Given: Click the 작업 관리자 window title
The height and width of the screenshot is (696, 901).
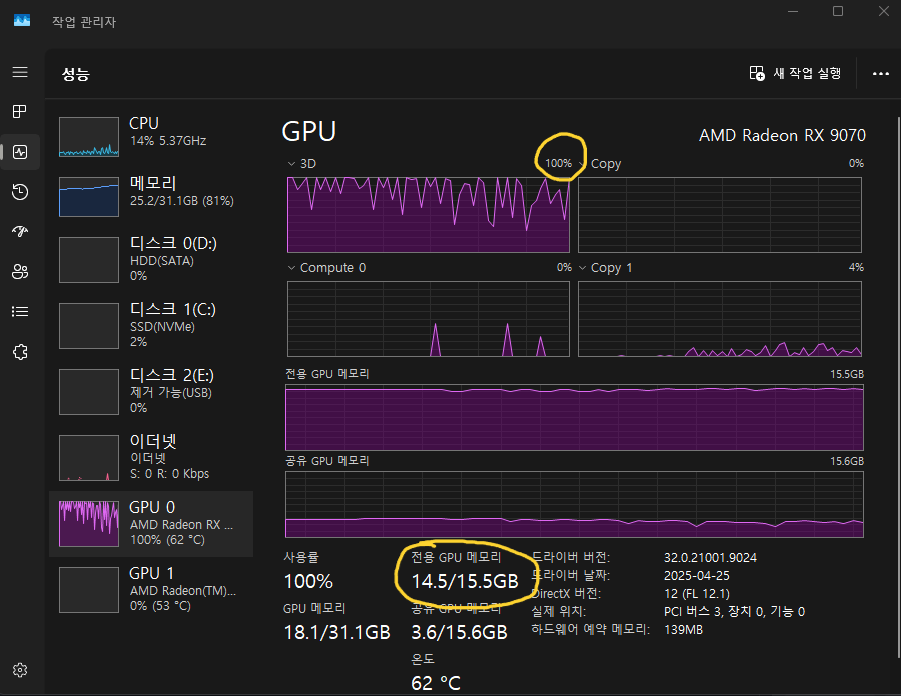Looking at the screenshot, I should point(84,22).
